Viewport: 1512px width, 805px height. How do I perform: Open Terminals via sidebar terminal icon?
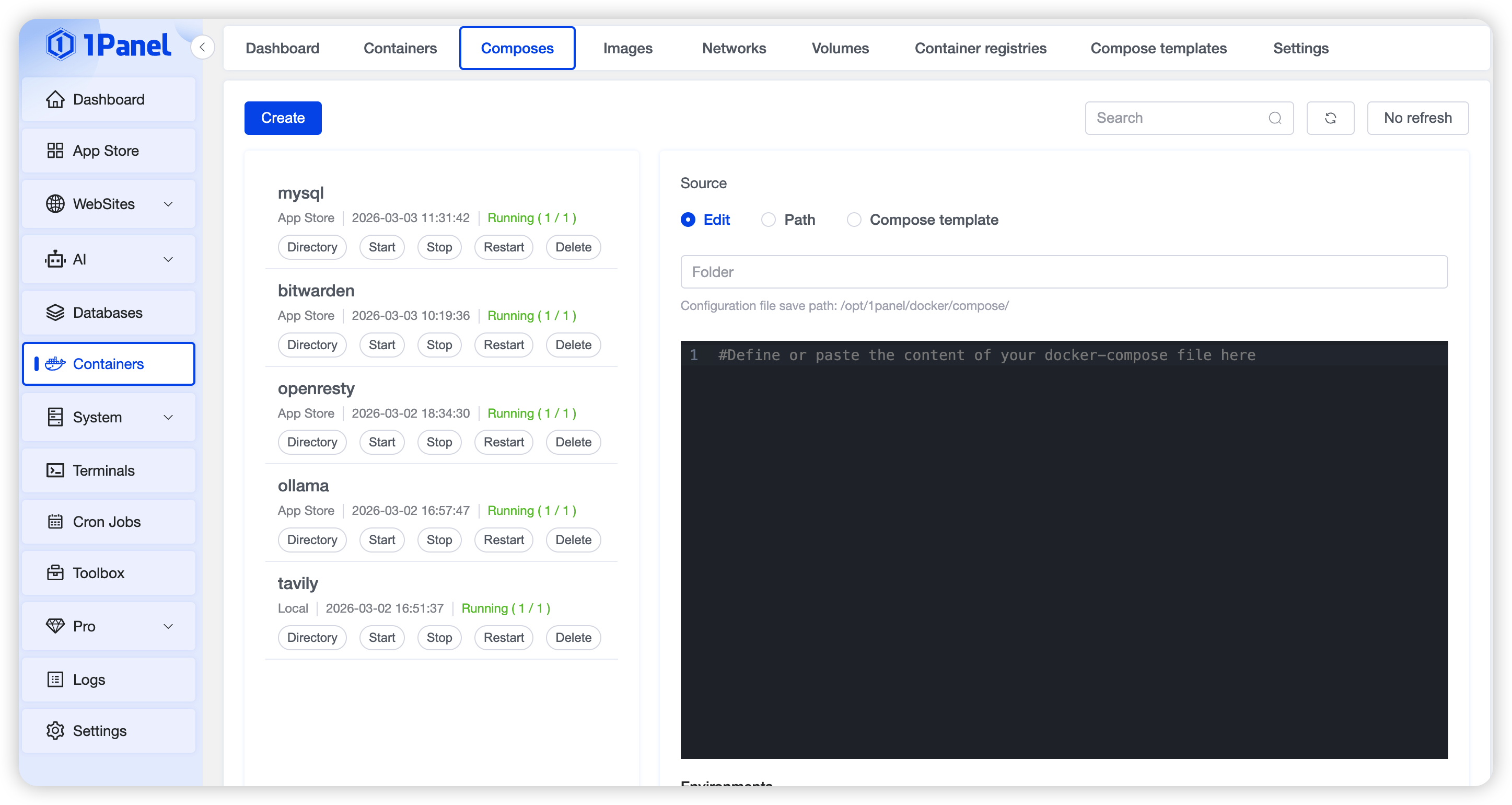click(x=55, y=470)
